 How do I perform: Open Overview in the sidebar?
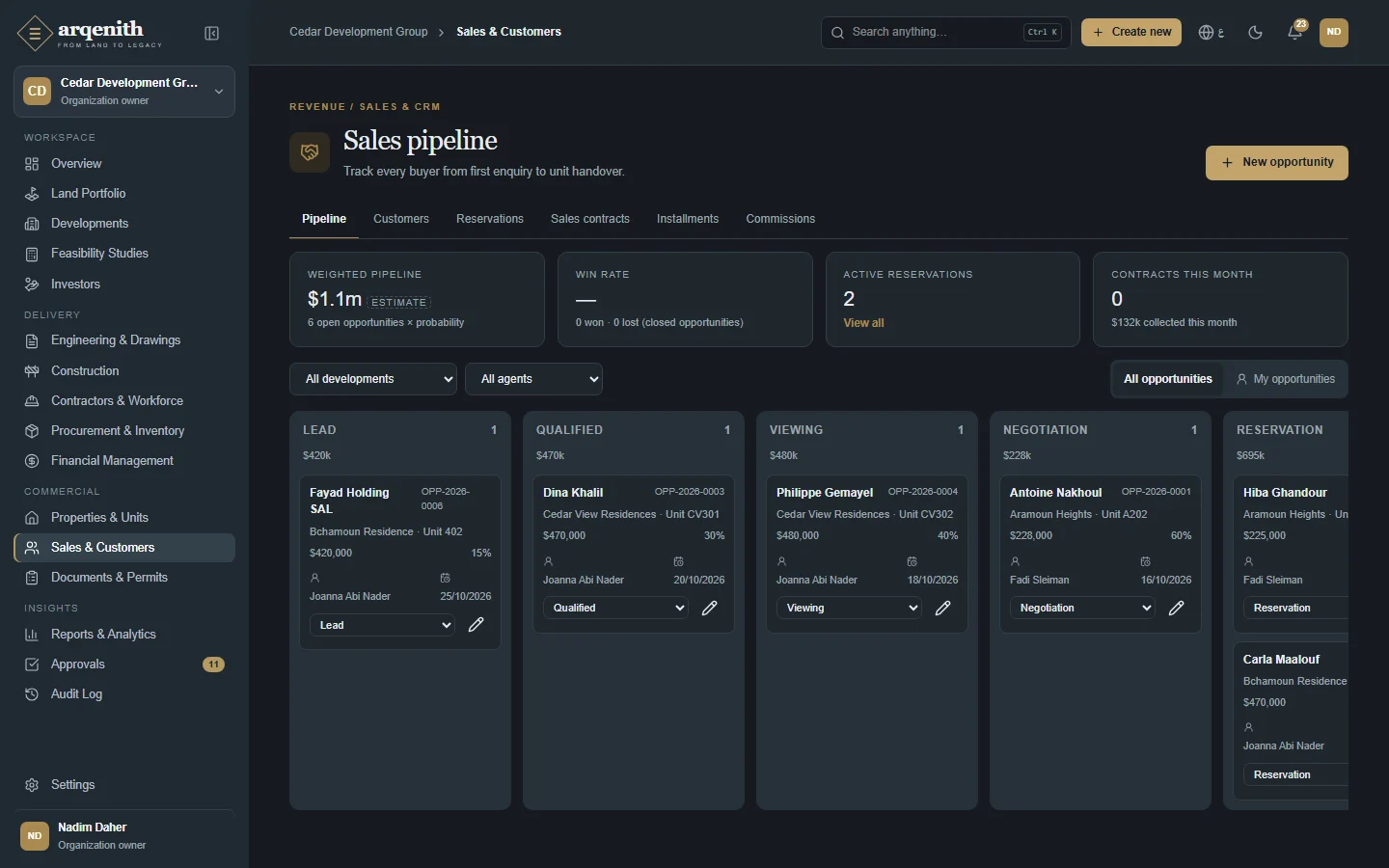[124, 164]
